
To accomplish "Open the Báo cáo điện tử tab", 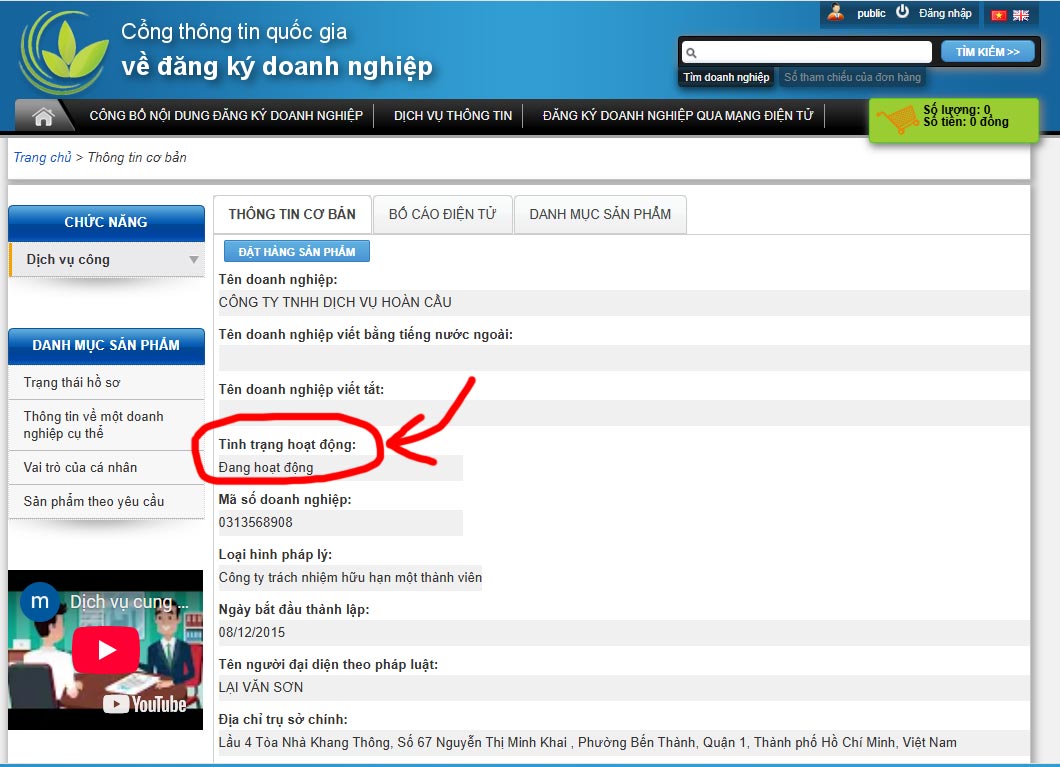I will pyautogui.click(x=442, y=214).
